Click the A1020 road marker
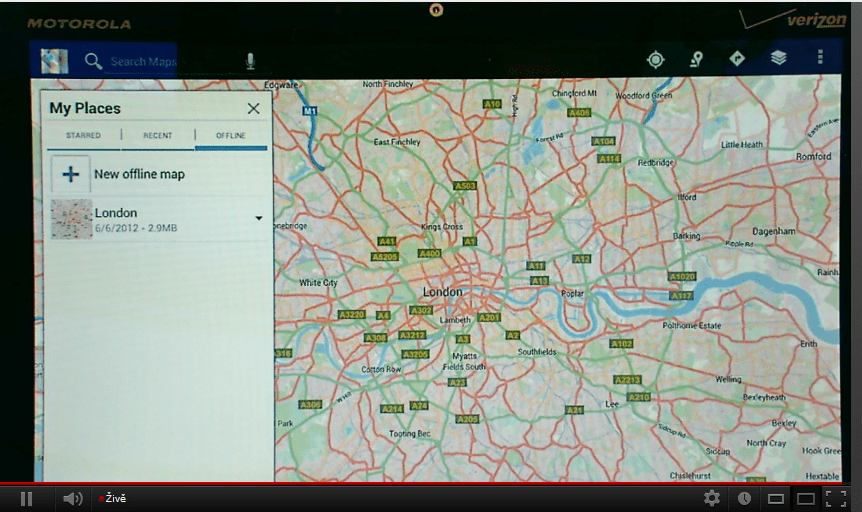 pos(682,277)
